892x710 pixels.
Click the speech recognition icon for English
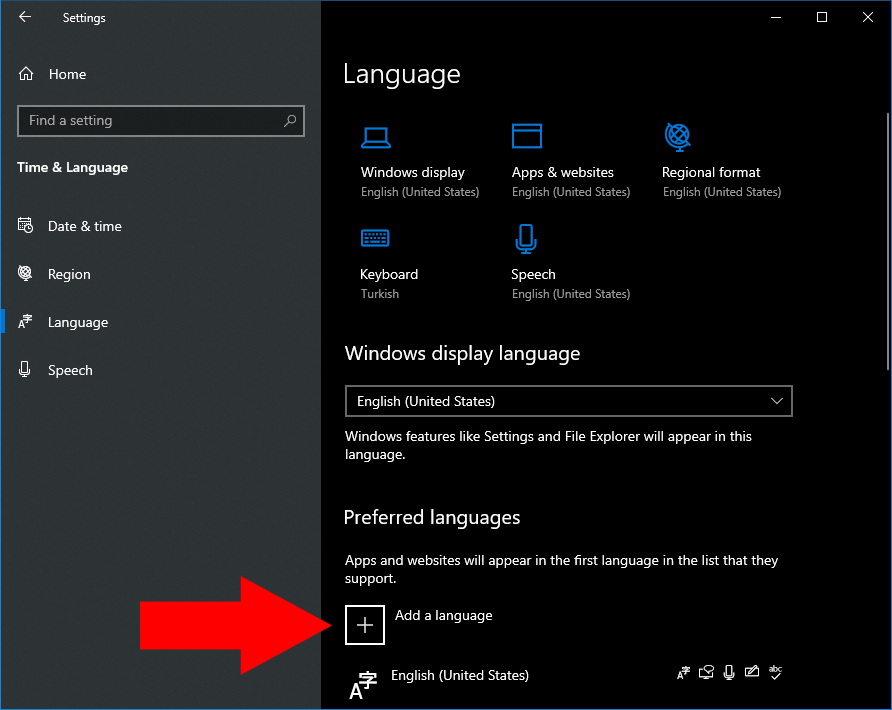[x=729, y=672]
